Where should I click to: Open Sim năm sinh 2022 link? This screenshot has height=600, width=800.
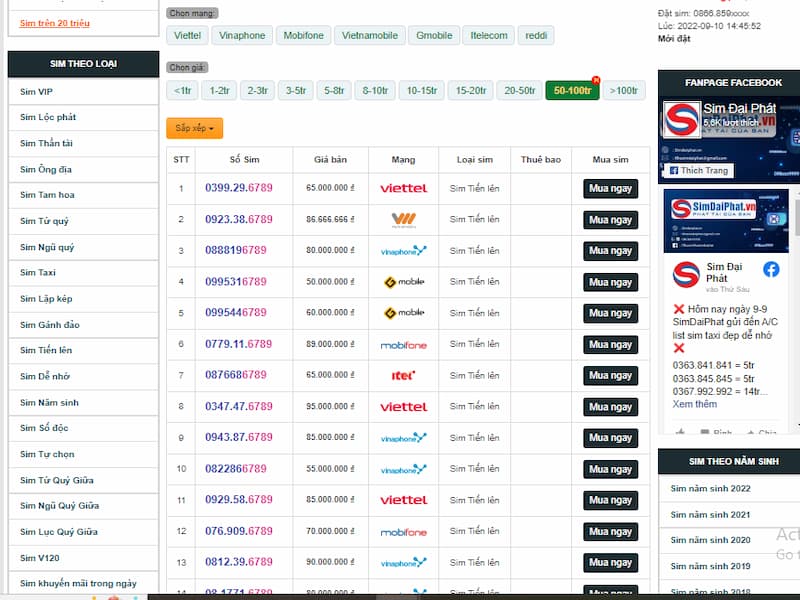(x=710, y=489)
